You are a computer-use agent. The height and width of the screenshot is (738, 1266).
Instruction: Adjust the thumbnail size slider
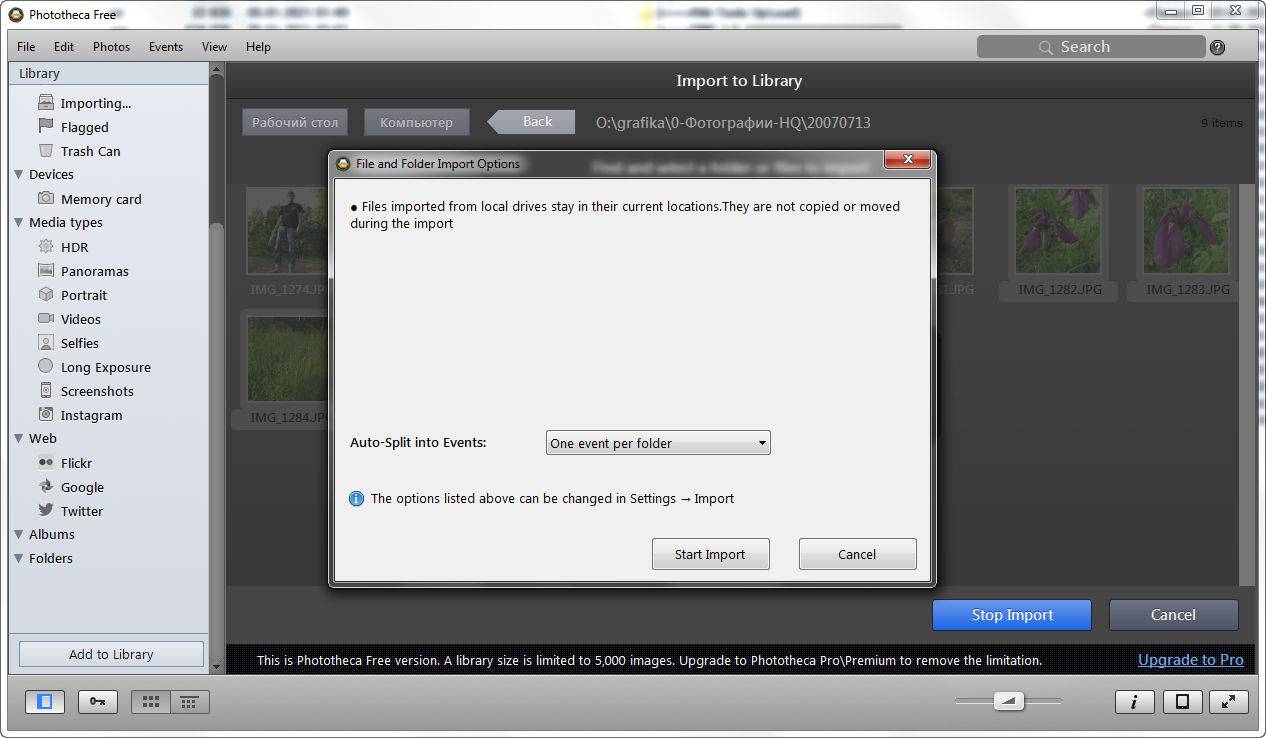pyautogui.click(x=1008, y=702)
